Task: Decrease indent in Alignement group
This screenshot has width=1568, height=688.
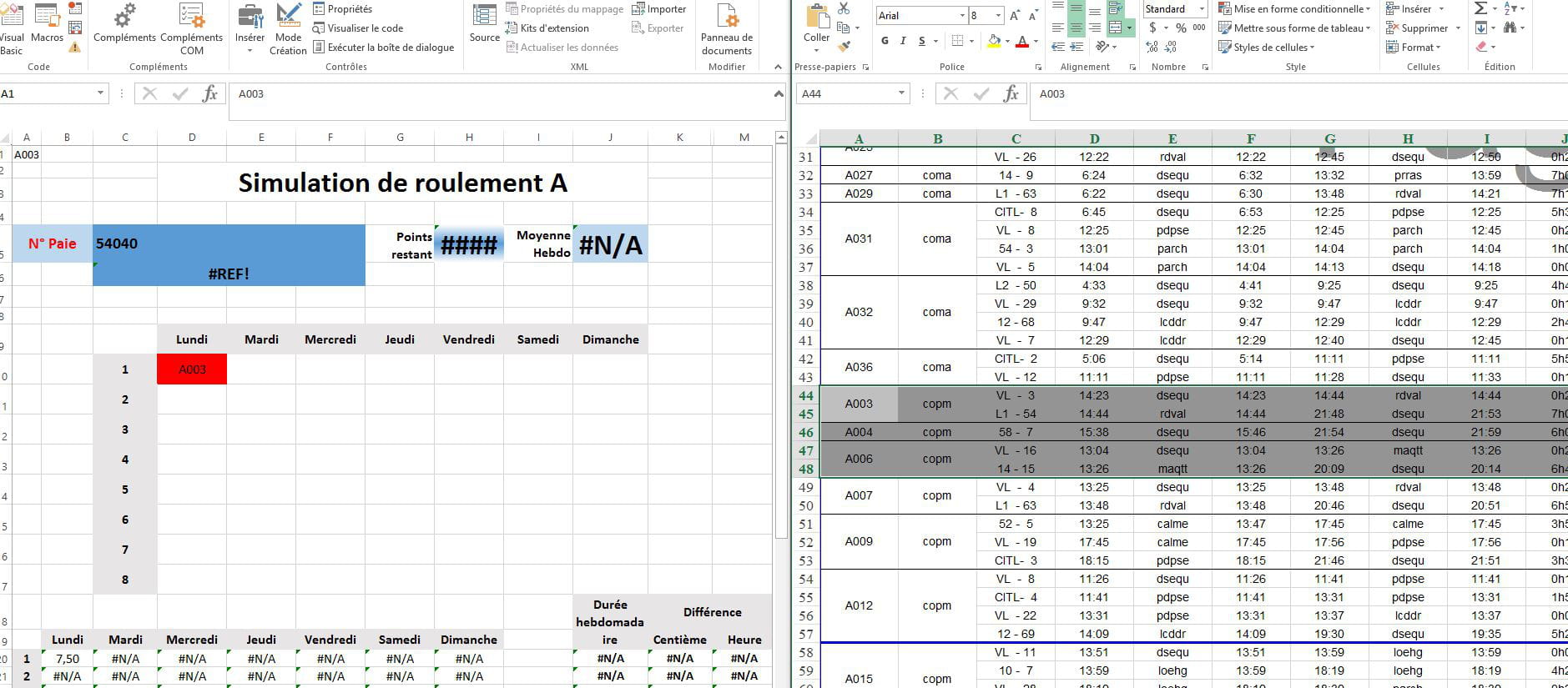Action: (x=1057, y=47)
